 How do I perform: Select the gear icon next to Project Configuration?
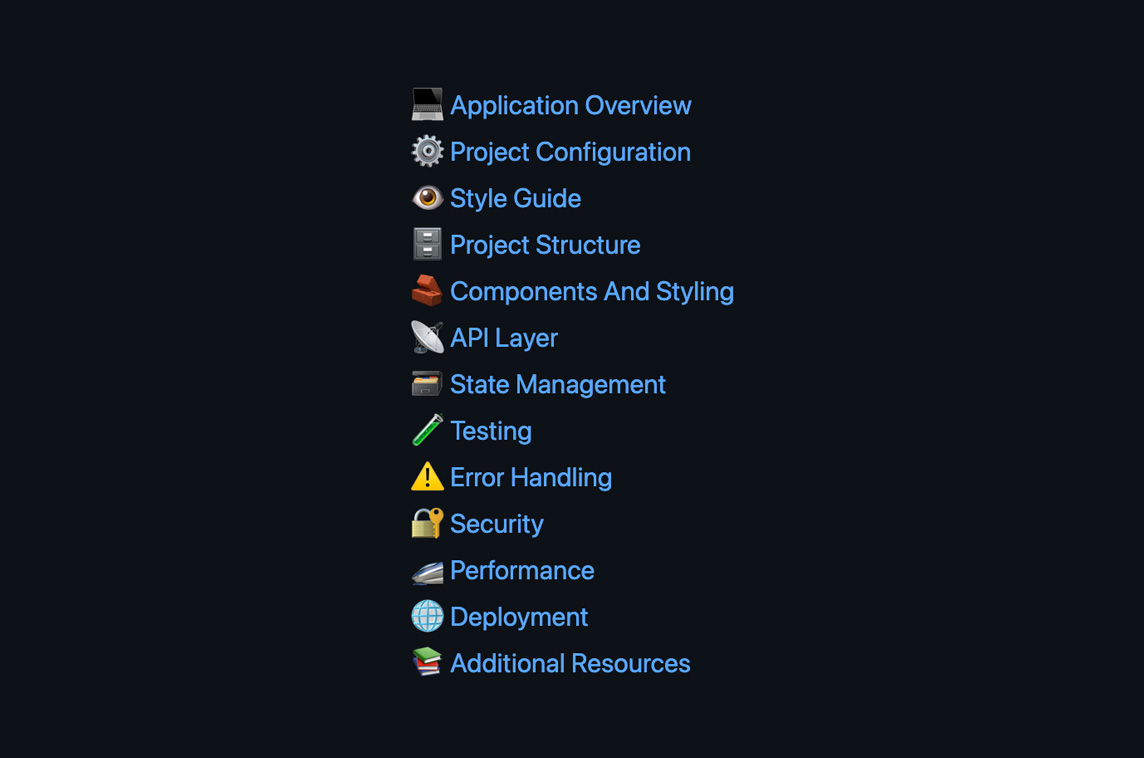[x=428, y=151]
